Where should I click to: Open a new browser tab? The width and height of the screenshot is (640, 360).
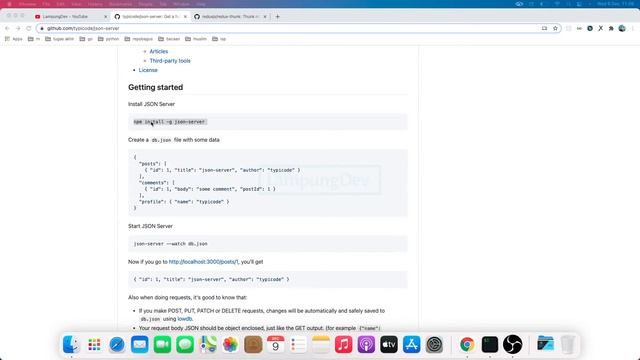[x=278, y=17]
